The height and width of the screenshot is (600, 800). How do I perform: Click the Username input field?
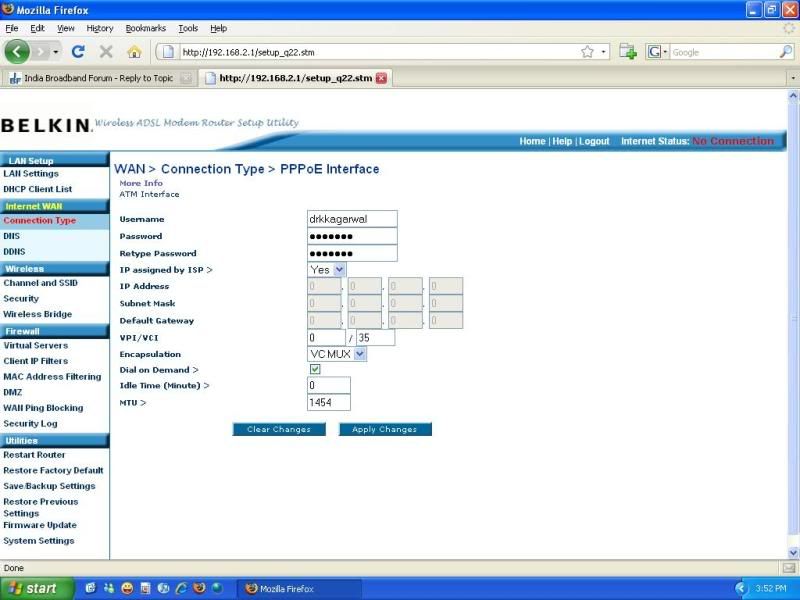(x=352, y=218)
